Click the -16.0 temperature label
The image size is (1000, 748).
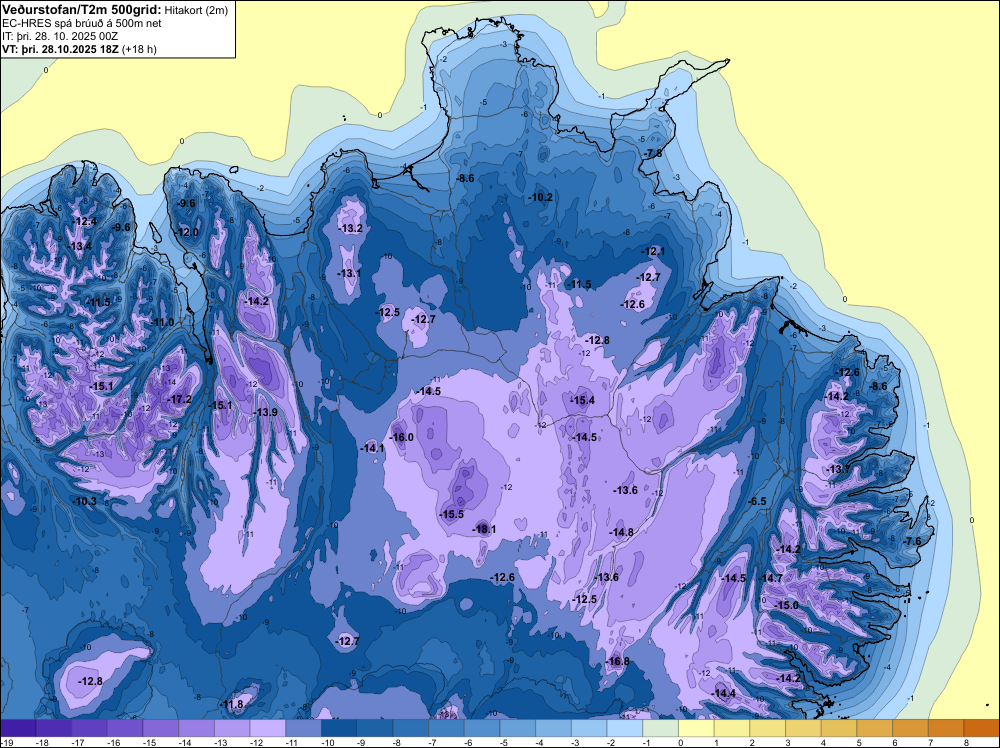402,437
